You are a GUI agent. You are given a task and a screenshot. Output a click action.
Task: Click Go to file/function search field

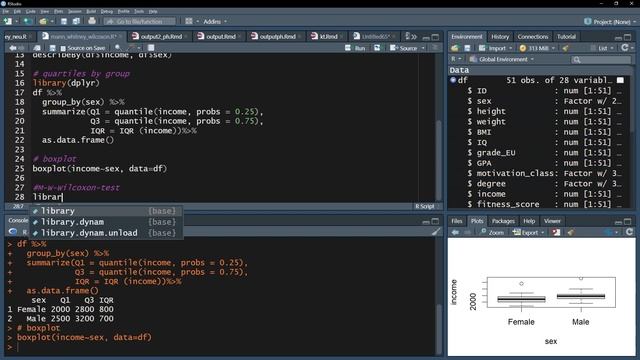coord(140,21)
